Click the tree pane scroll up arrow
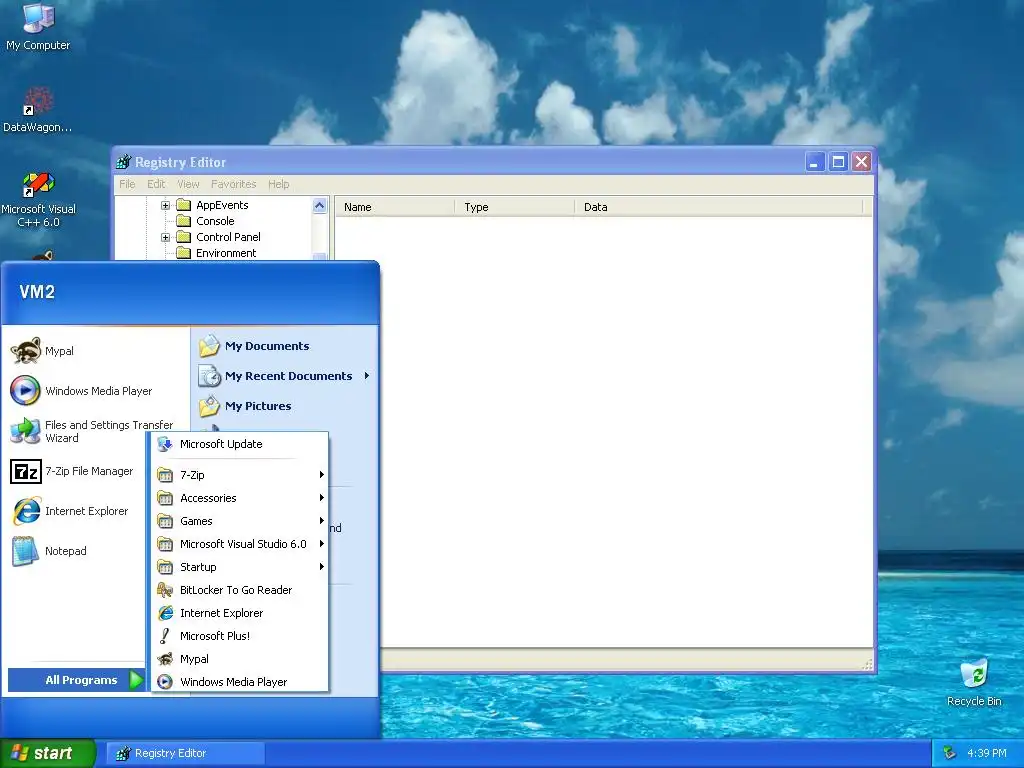 tap(319, 206)
